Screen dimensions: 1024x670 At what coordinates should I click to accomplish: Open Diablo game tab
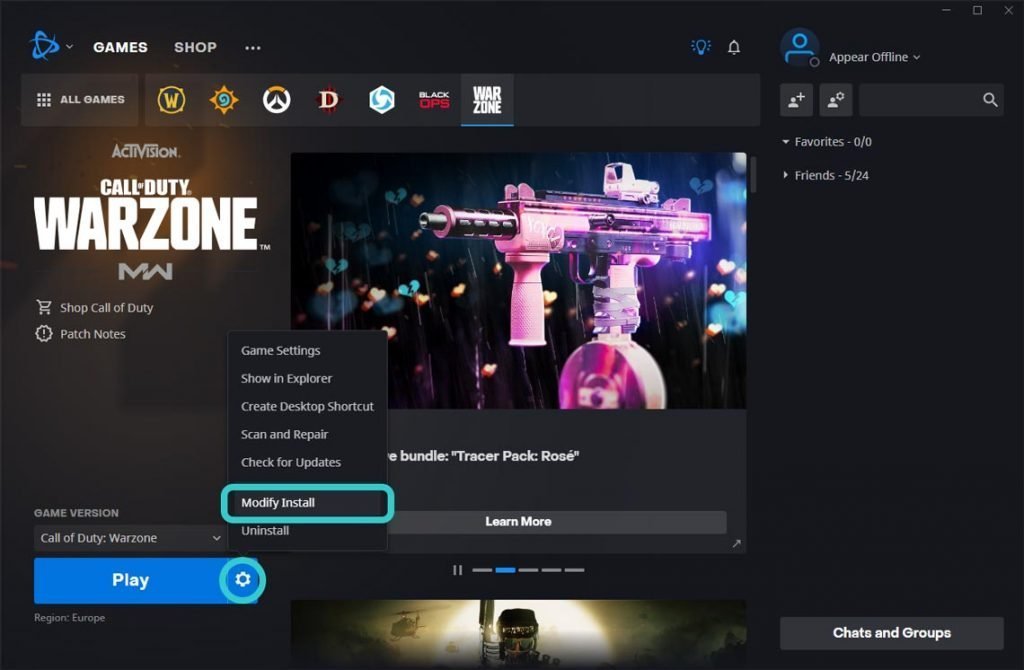[x=328, y=100]
